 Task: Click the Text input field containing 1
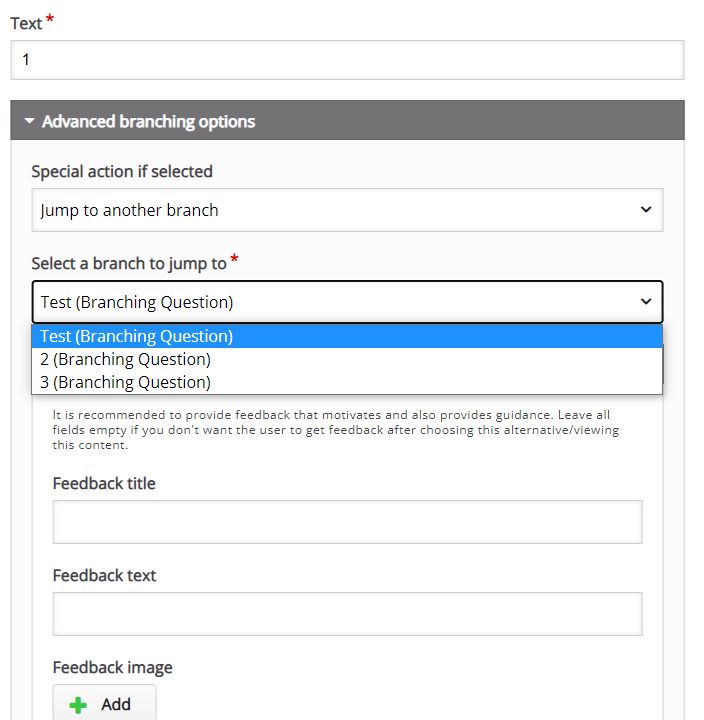point(347,60)
